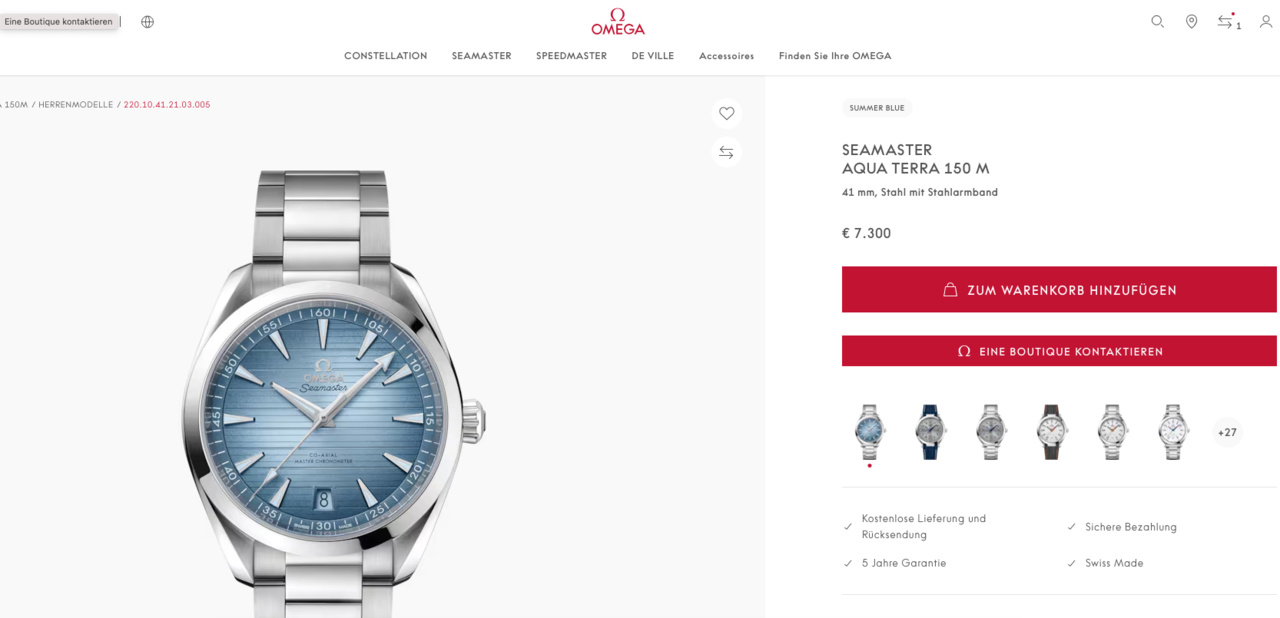The width and height of the screenshot is (1280, 618).
Task: Go to the OMEGA logo homepage
Action: point(618,21)
